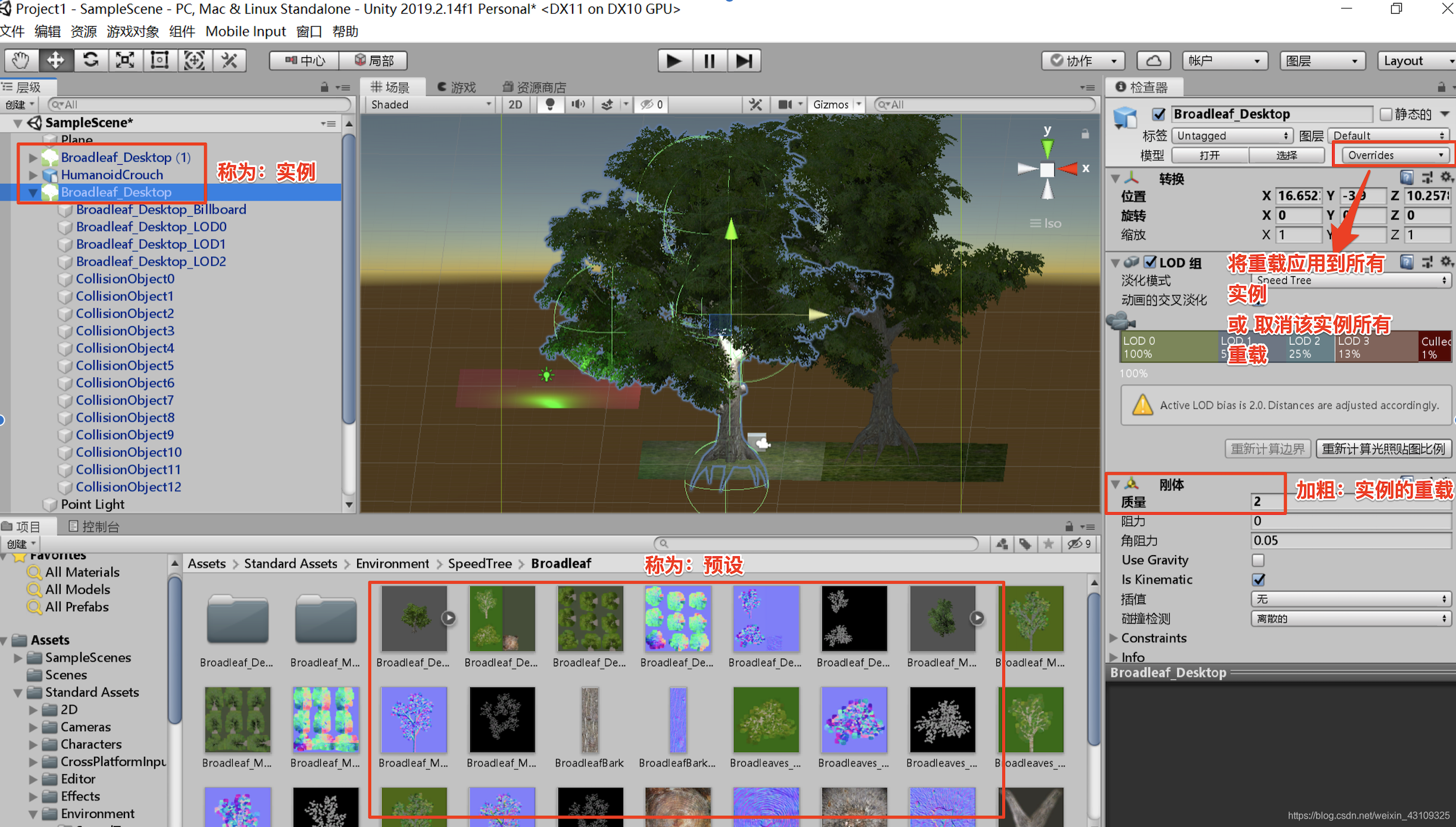
Task: Open the 组件 menu
Action: pyautogui.click(x=182, y=32)
